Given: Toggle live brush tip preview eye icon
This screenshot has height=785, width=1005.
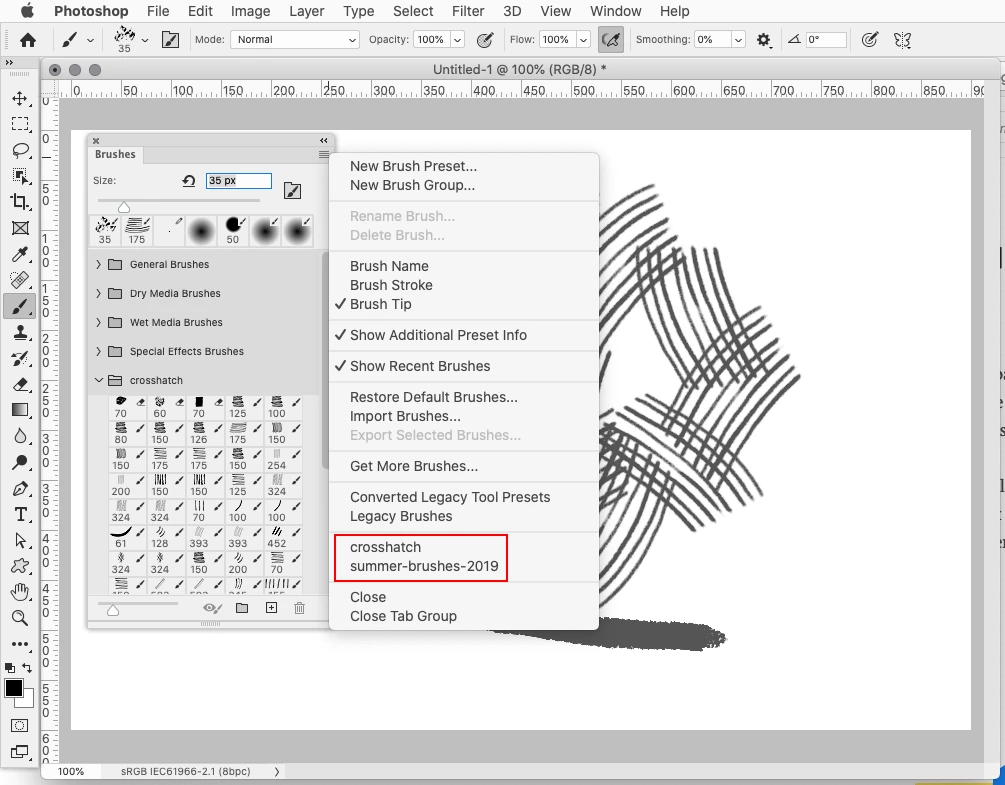Looking at the screenshot, I should [x=212, y=608].
